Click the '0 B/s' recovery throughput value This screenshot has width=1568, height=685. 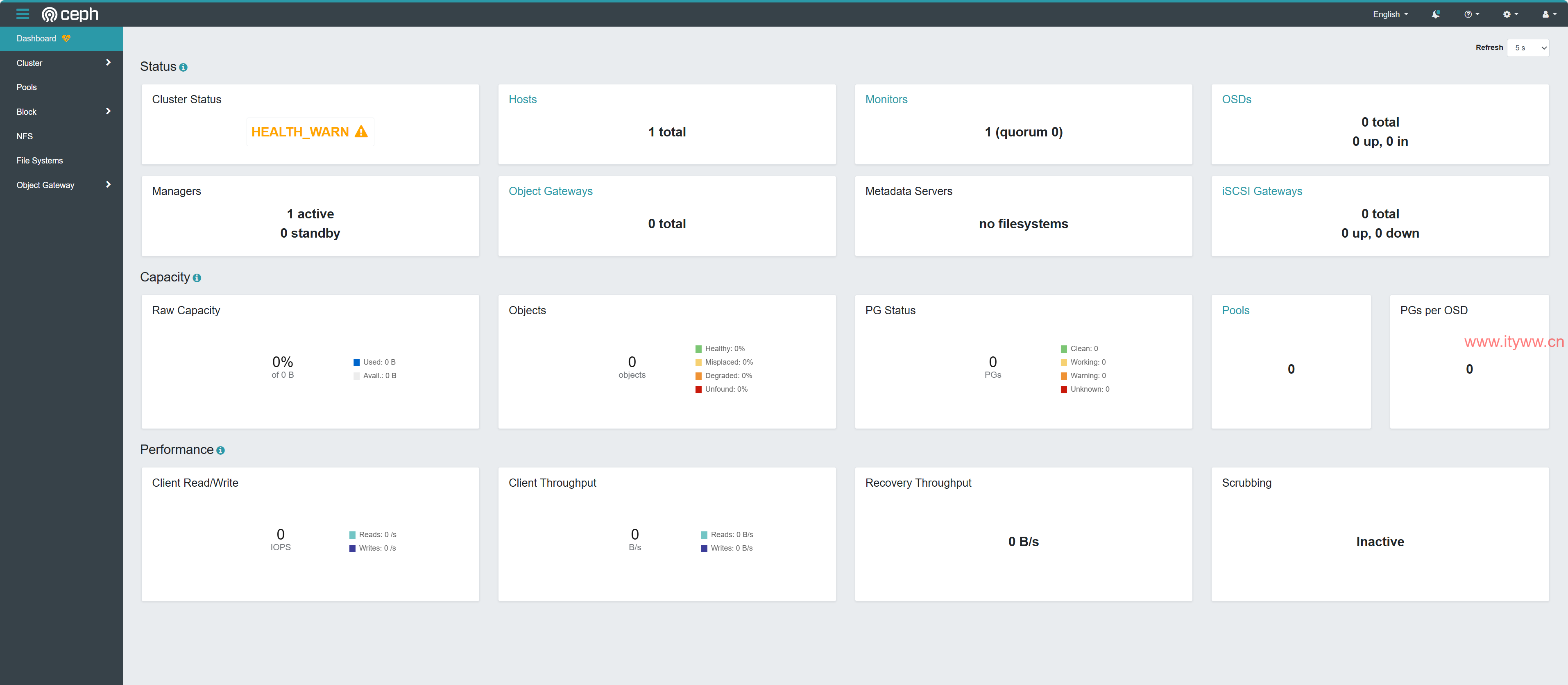point(1023,542)
